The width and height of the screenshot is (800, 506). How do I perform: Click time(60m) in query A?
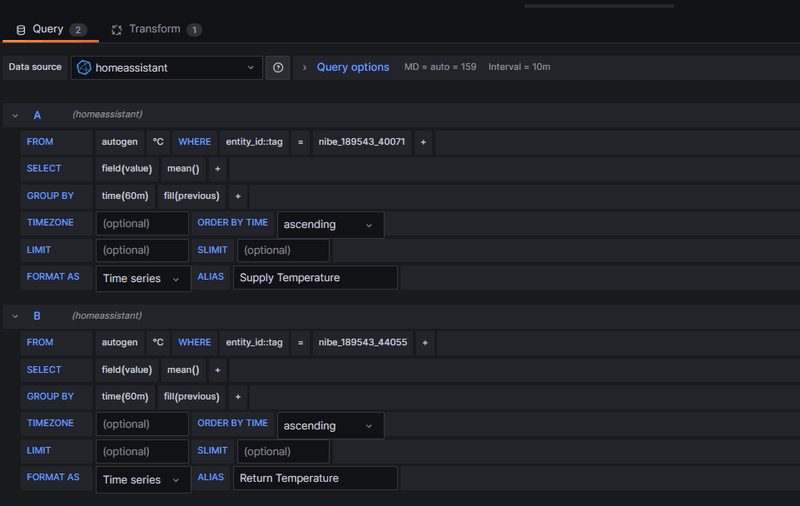click(x=125, y=196)
